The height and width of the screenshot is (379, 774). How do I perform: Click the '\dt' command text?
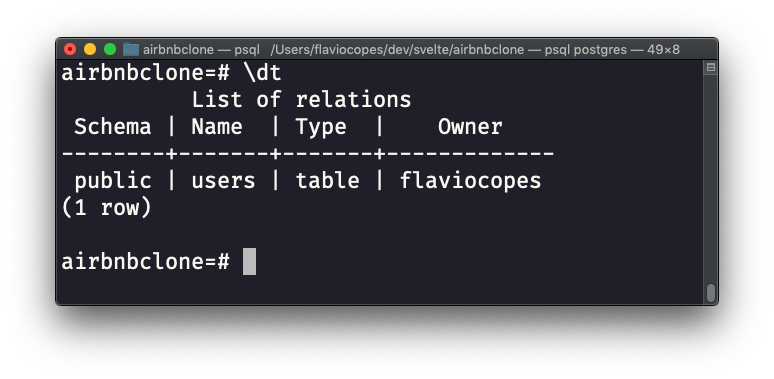[x=262, y=73]
